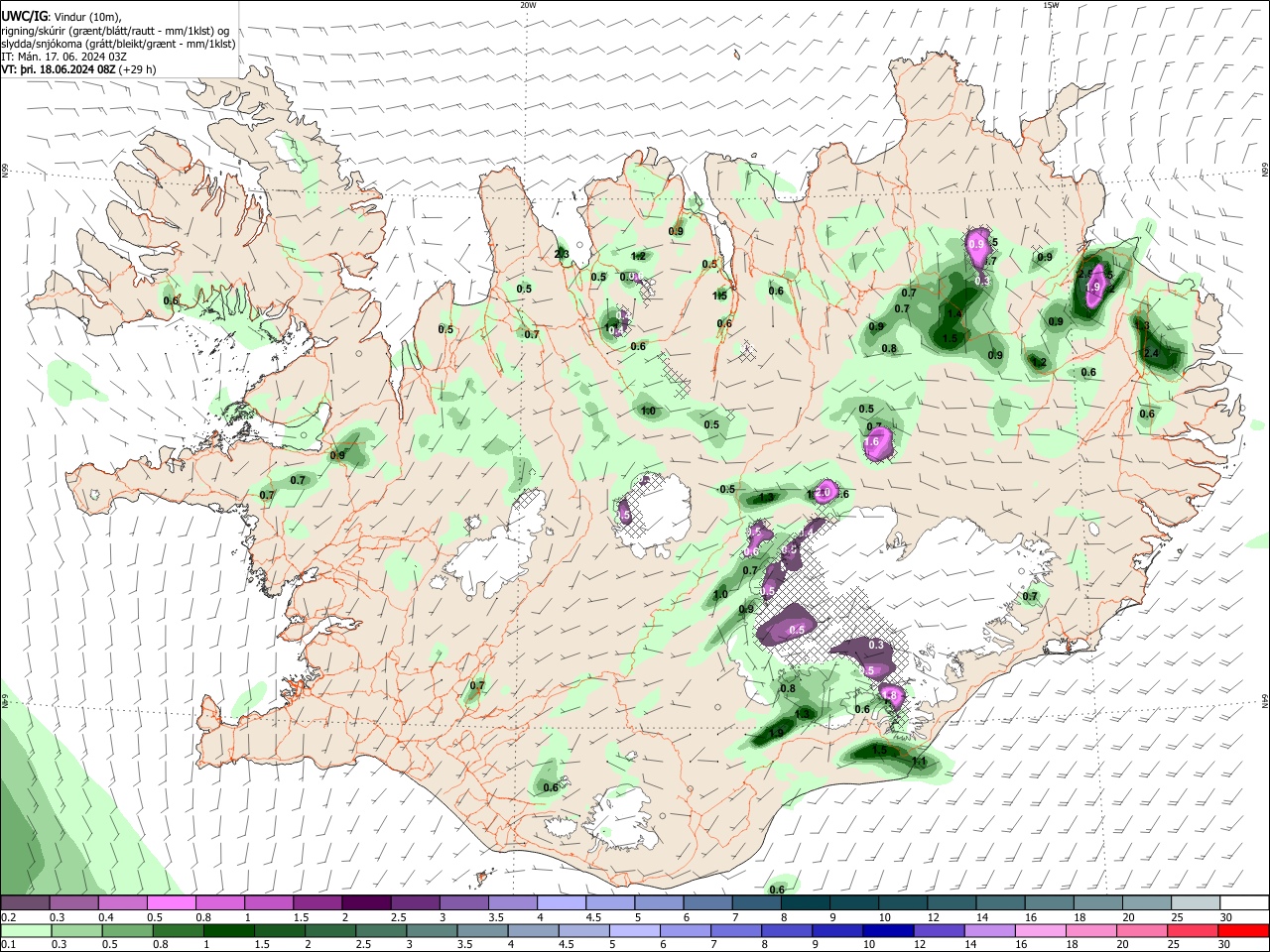Click the 0.7 value near Reykjanes in southwest
This screenshot has height=952, width=1270.
pos(477,685)
